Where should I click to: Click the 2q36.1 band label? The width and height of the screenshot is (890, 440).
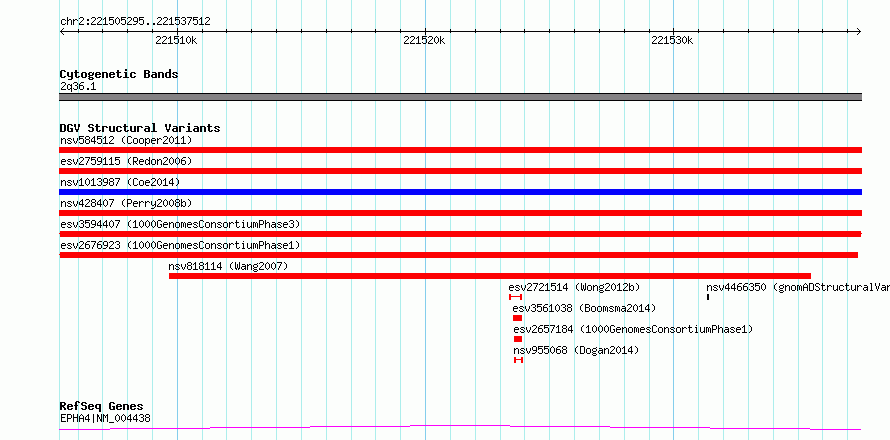click(x=78, y=87)
